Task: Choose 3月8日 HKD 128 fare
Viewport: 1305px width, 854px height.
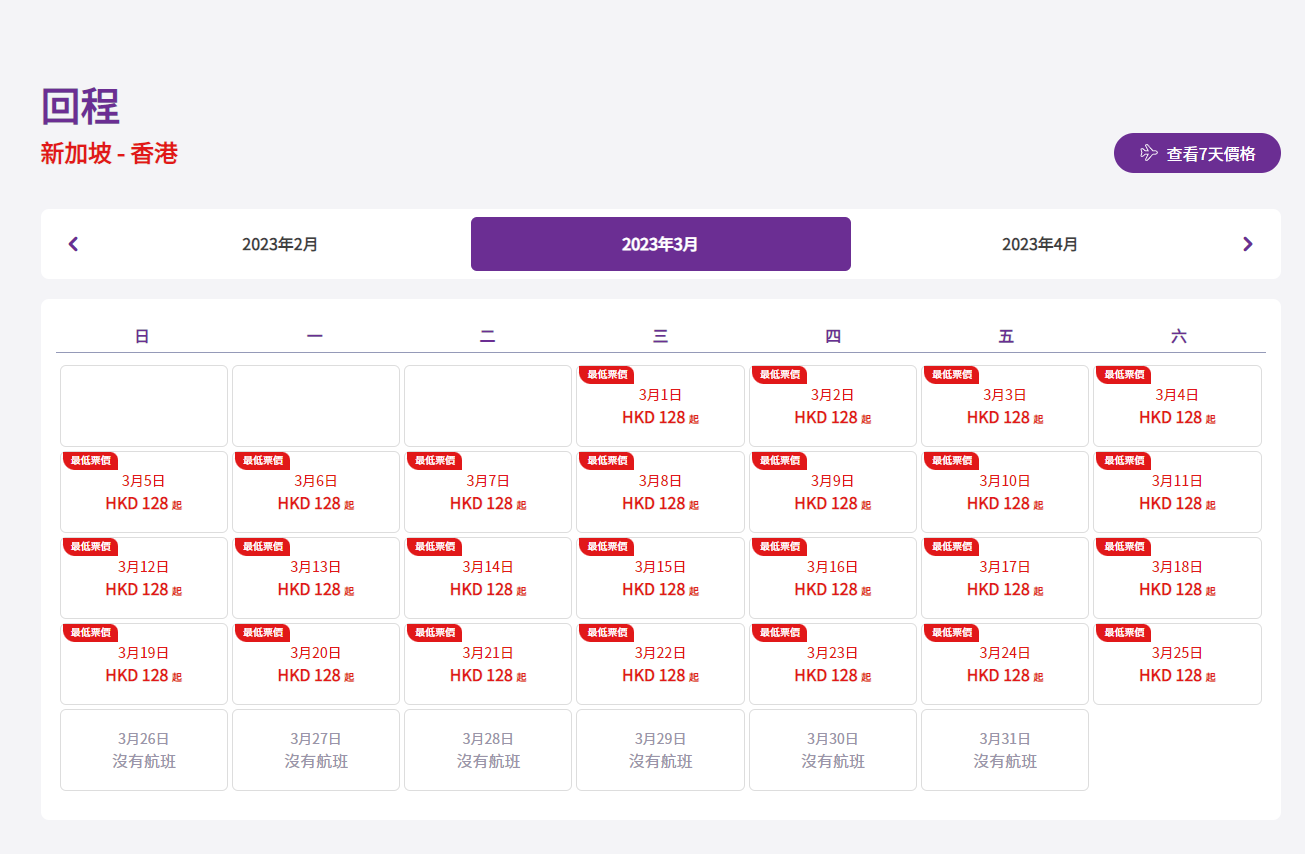Action: 660,493
